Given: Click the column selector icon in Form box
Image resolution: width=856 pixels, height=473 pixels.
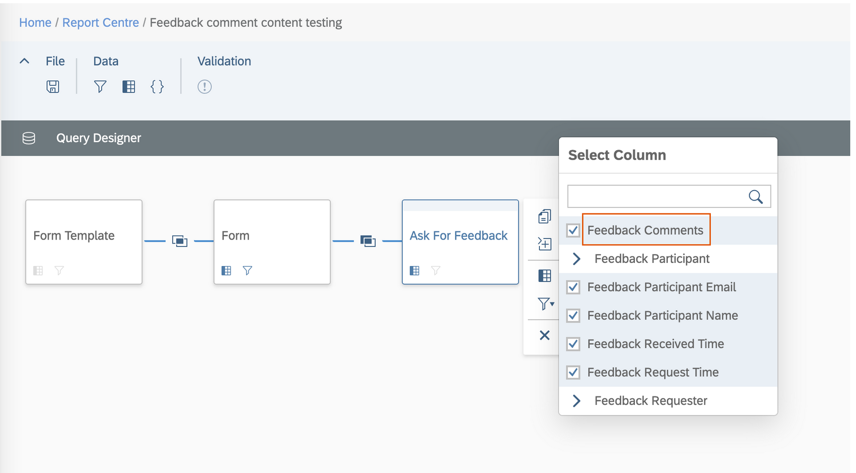Looking at the screenshot, I should 227,270.
